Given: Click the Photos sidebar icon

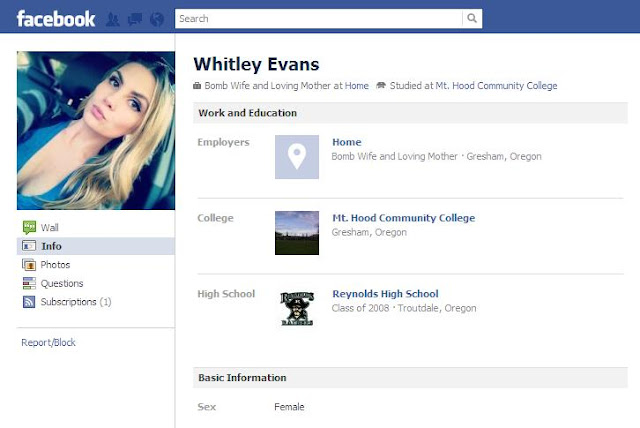Looking at the screenshot, I should point(29,265).
